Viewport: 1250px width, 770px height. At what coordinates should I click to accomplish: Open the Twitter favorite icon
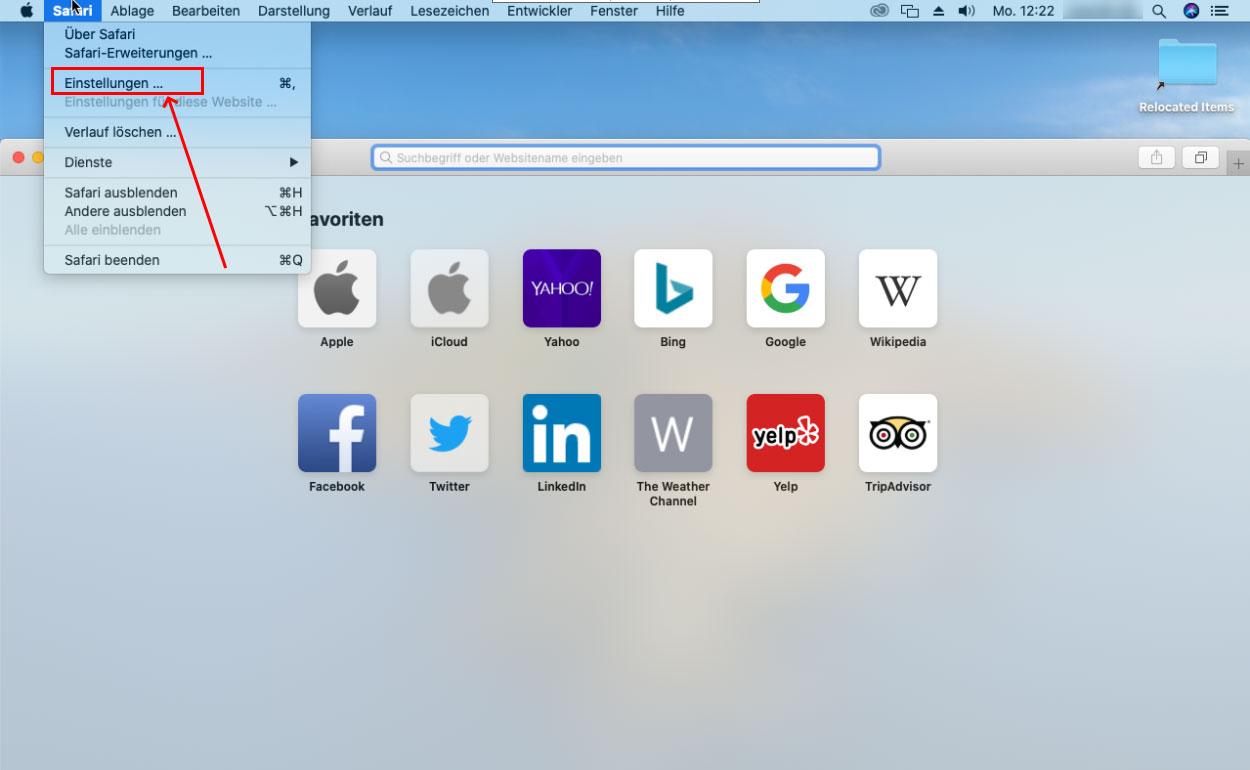pos(449,433)
